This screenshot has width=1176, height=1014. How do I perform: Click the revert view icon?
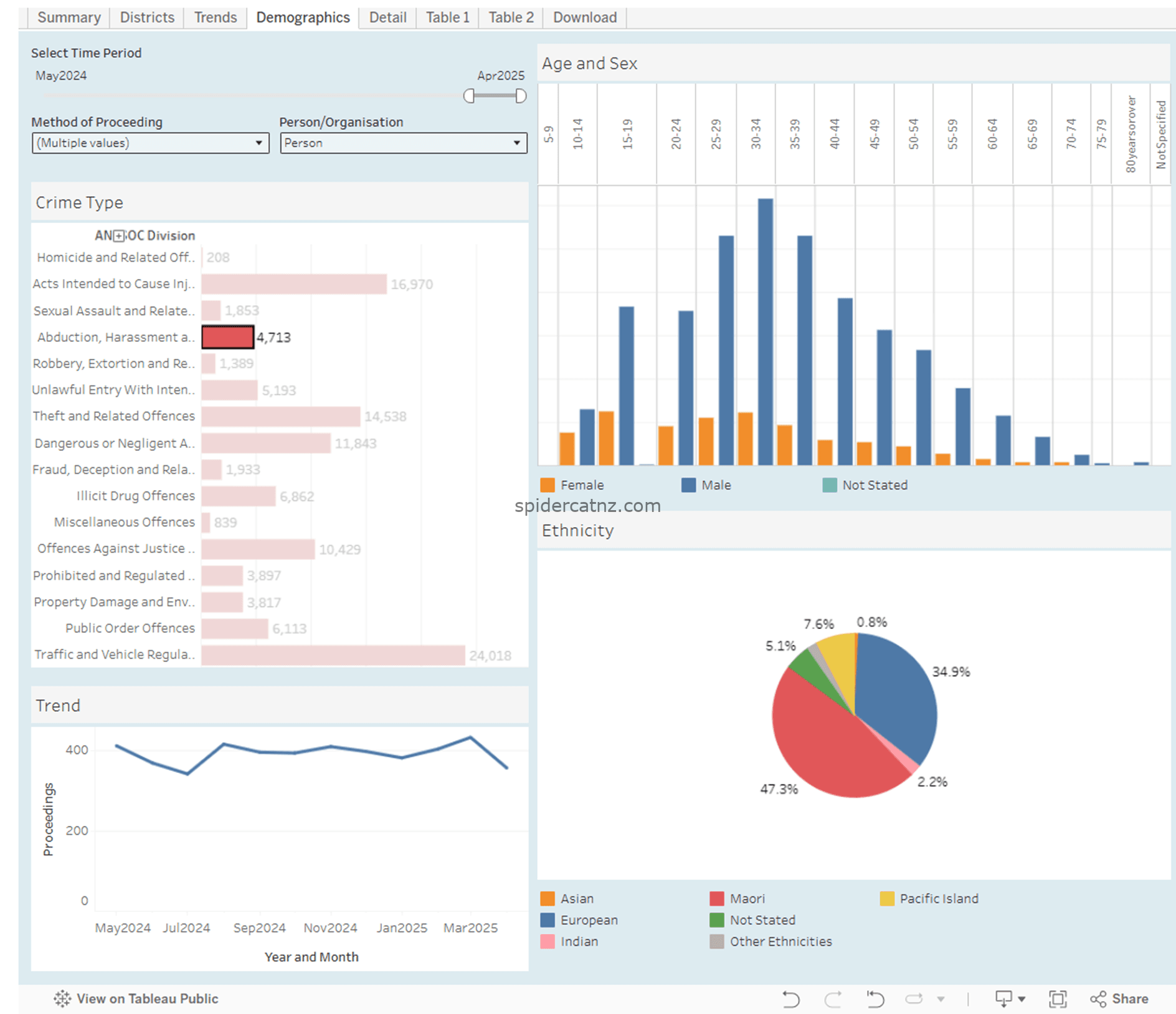(875, 999)
